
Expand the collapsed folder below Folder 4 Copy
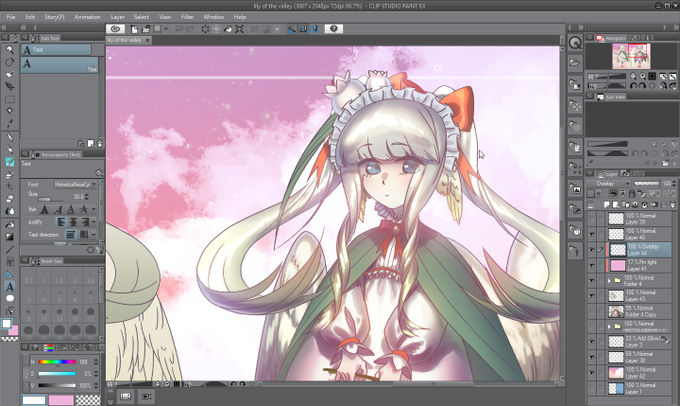coord(609,327)
